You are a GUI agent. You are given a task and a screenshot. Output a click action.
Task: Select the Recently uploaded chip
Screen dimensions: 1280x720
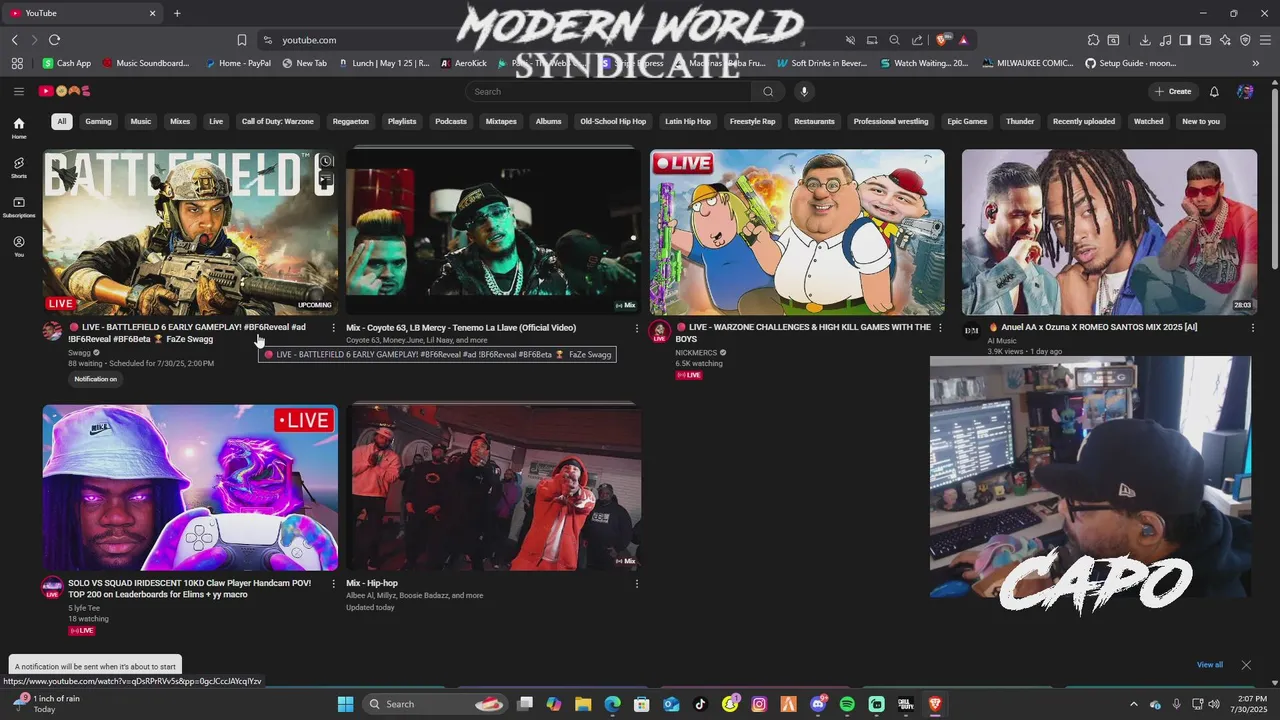[1084, 121]
